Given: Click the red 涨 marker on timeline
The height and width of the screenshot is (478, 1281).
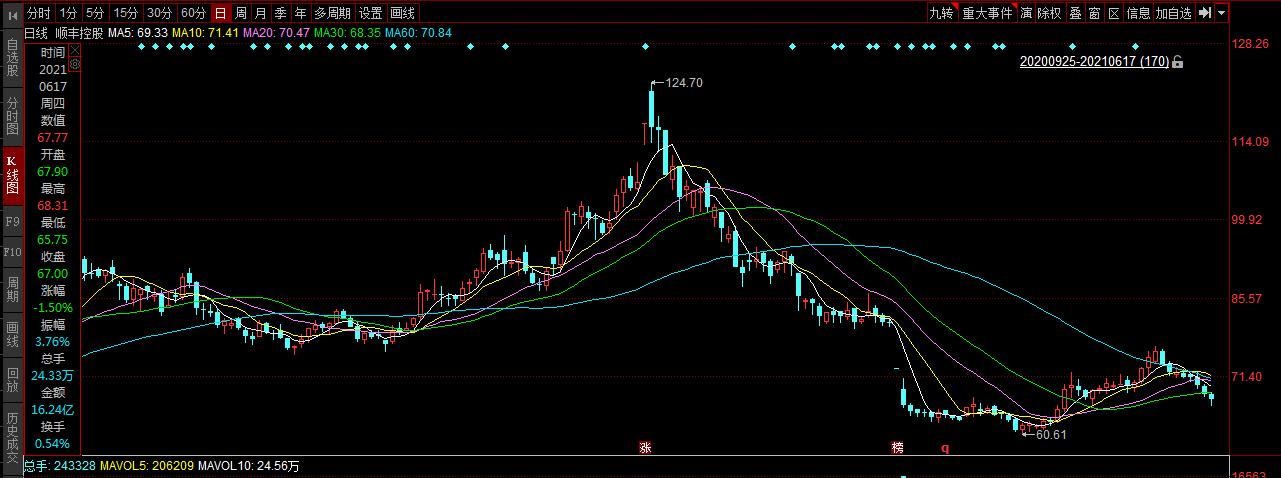Looking at the screenshot, I should 646,449.
